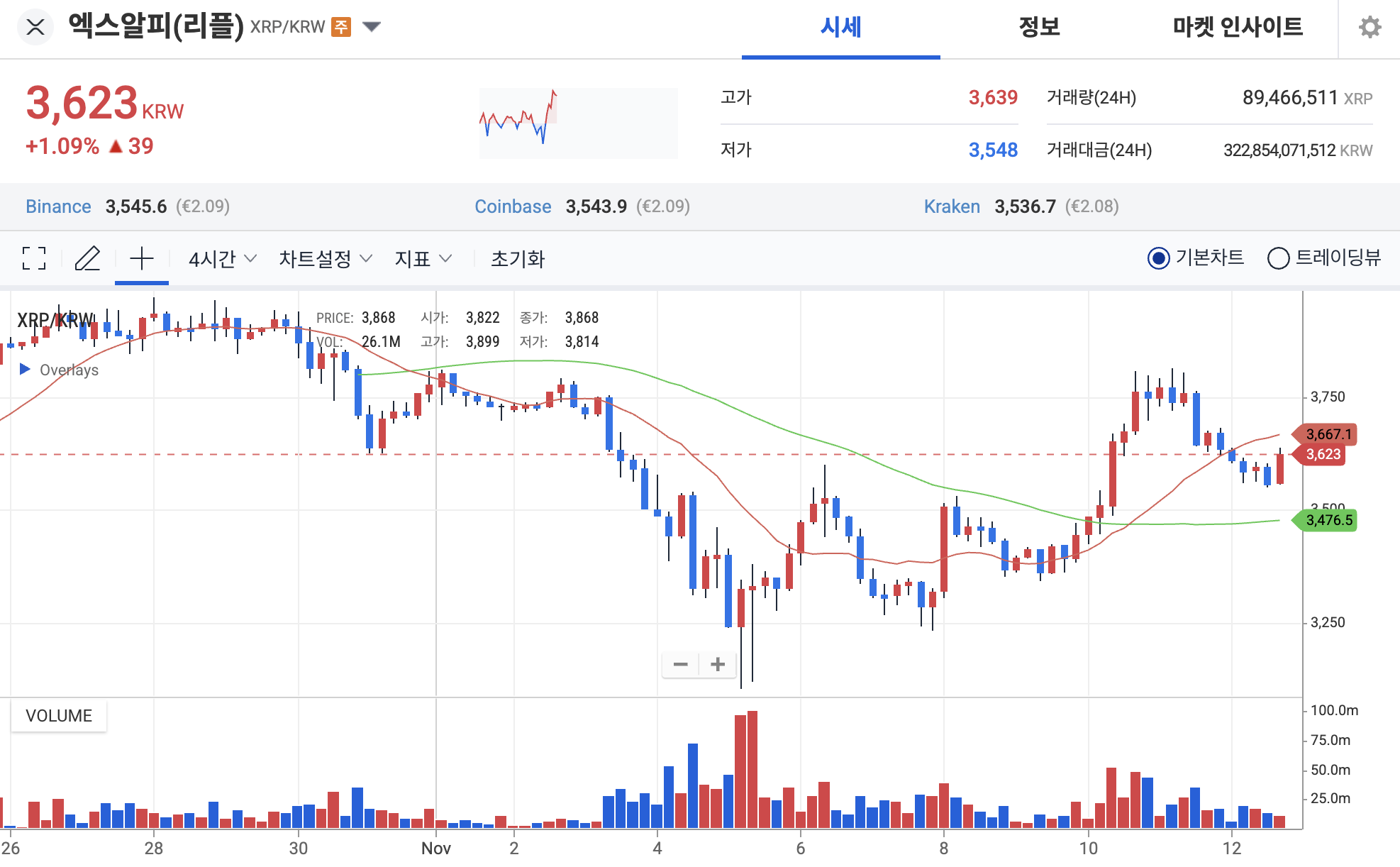Open the 마켓 인사이트 tab
The height and width of the screenshot is (867, 1400).
point(1237,28)
